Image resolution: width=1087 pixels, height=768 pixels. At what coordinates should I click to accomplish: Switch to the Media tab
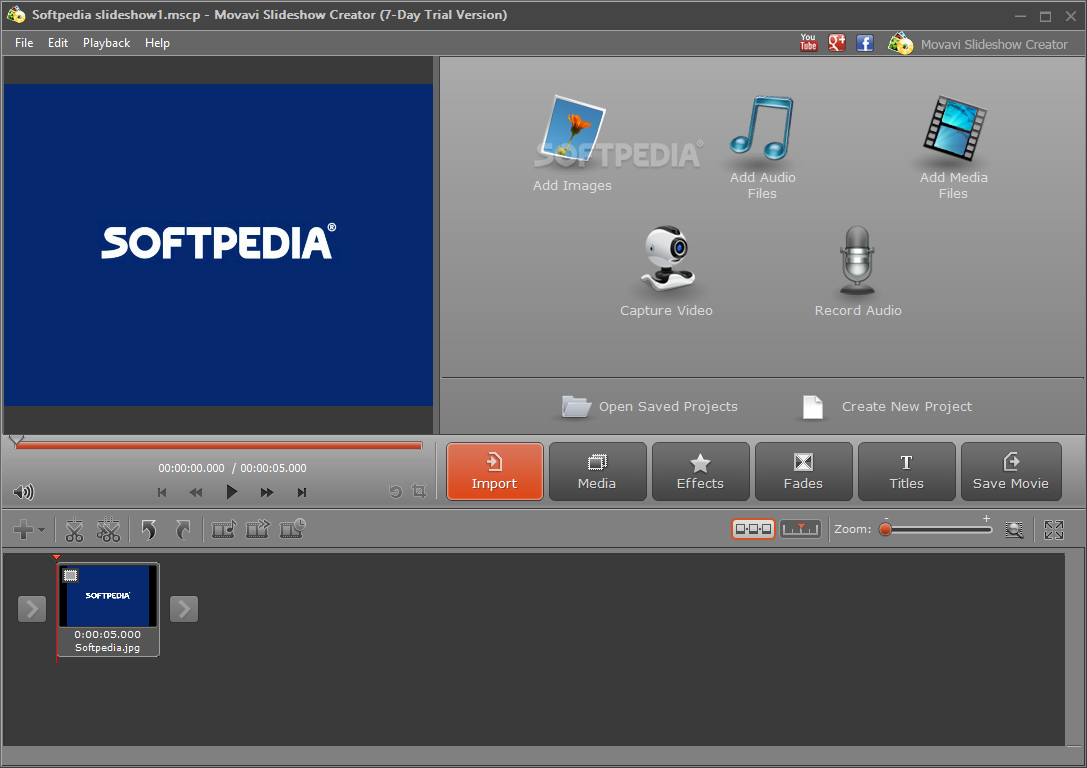coord(598,471)
